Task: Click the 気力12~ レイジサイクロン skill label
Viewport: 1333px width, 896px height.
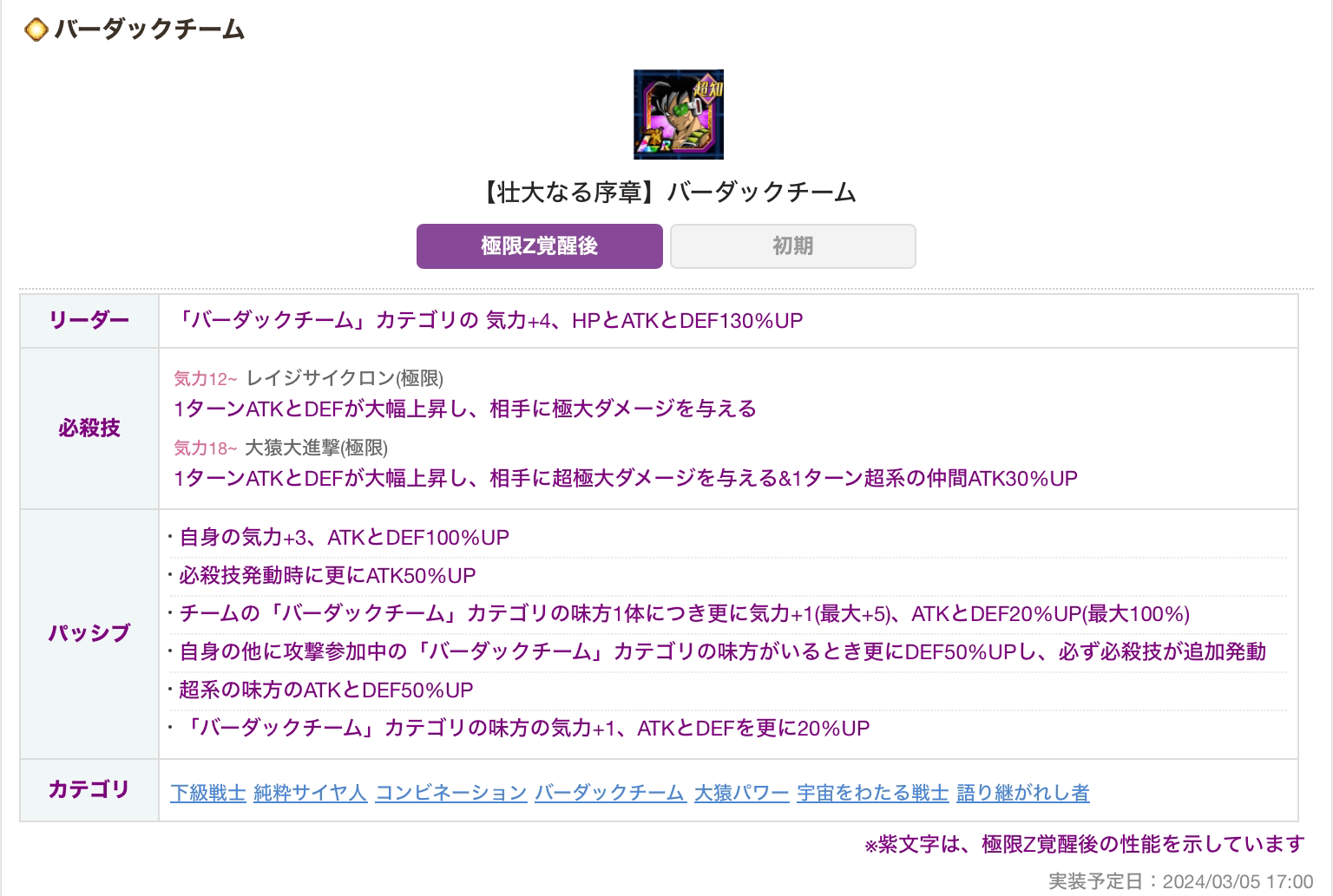Action: click(309, 378)
